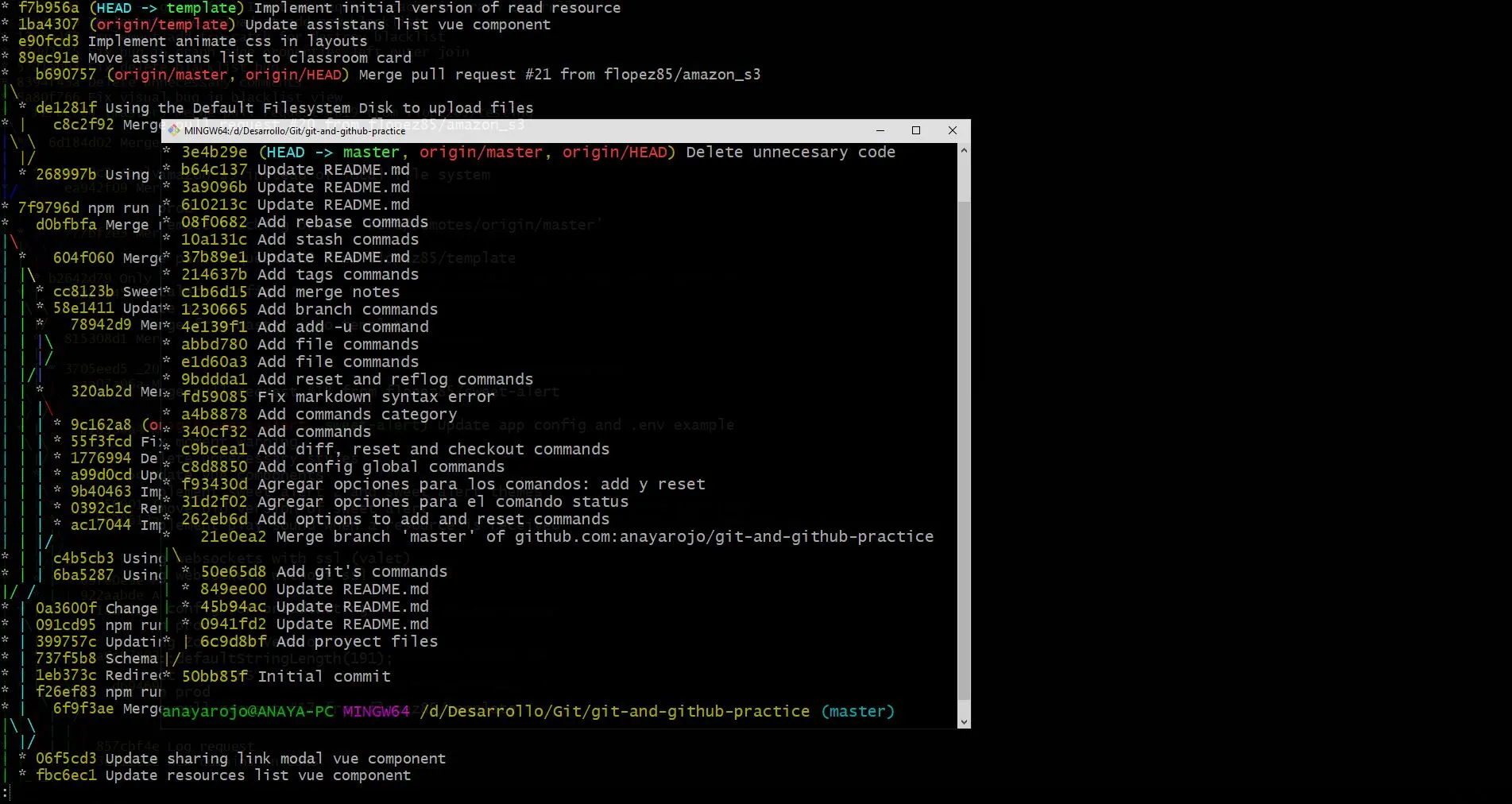Click commit f93430d Agregar opciones add y reset
Screen dimensions: 1512x804
[x=443, y=484]
